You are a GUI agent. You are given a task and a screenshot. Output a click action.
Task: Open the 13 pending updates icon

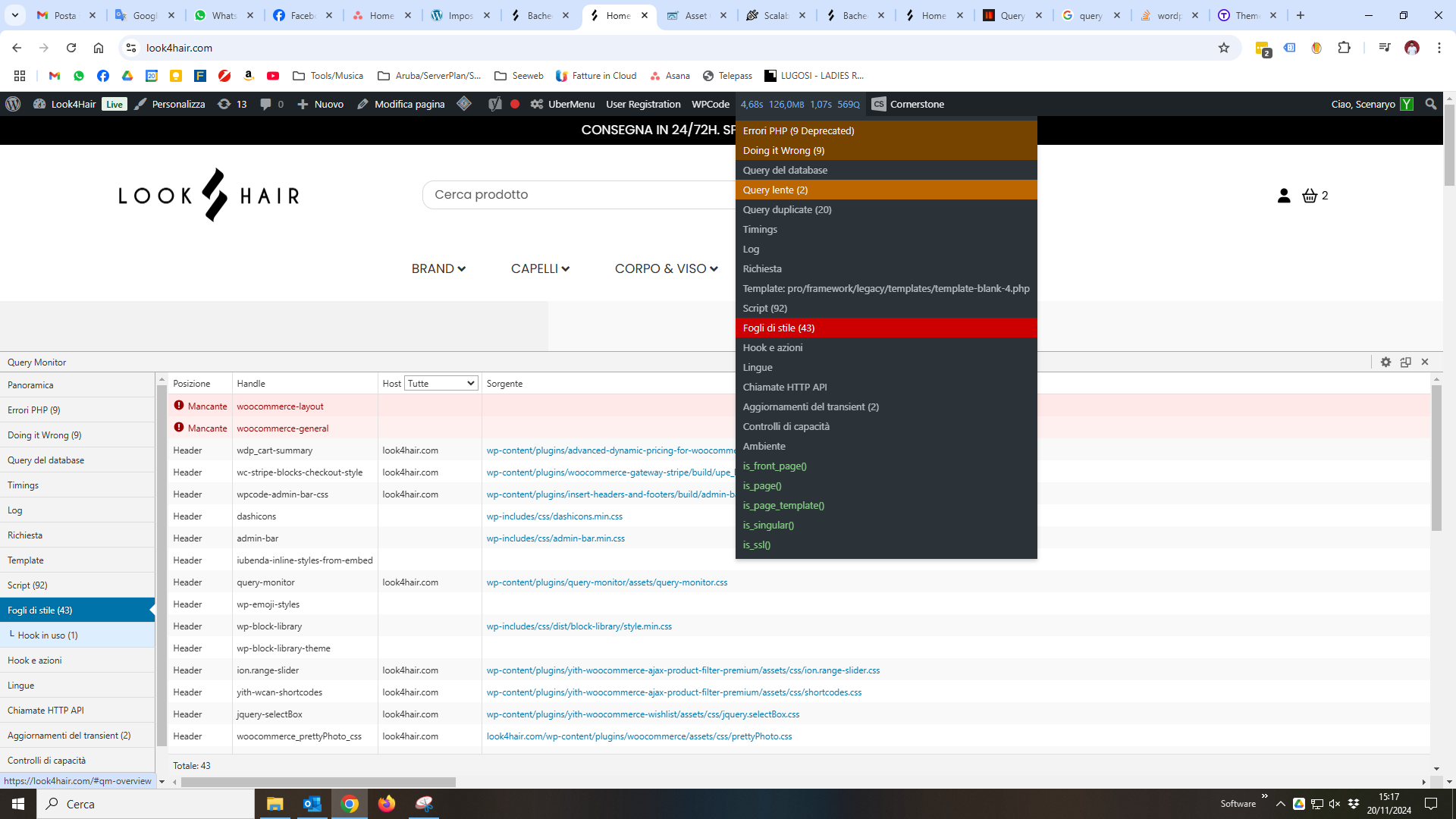point(232,104)
